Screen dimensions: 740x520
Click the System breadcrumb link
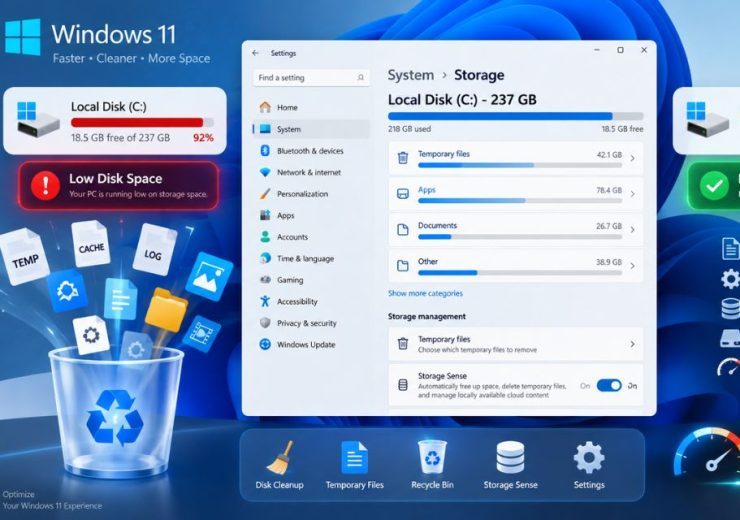coord(411,75)
